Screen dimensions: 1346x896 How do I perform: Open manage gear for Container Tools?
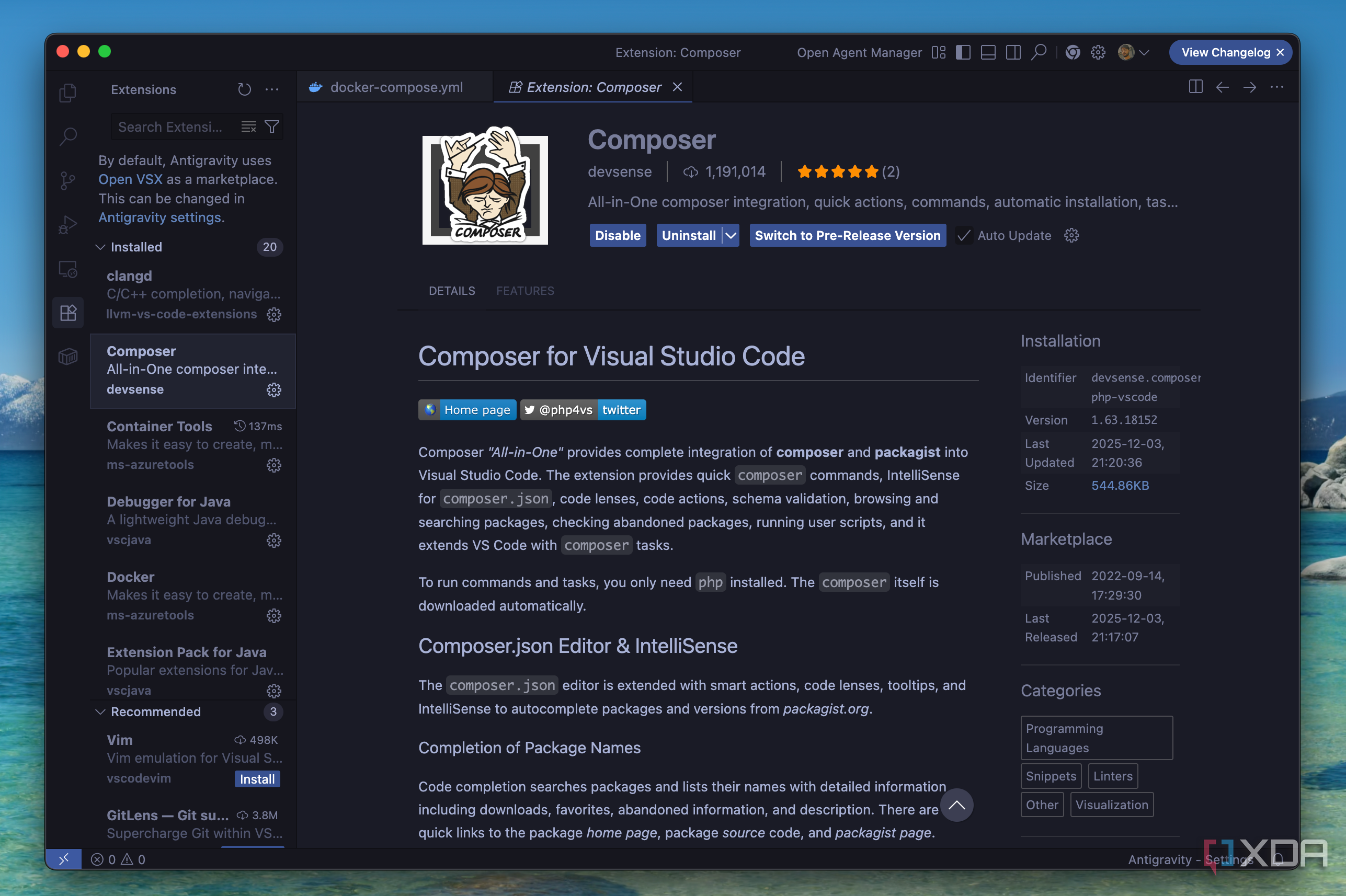point(274,465)
